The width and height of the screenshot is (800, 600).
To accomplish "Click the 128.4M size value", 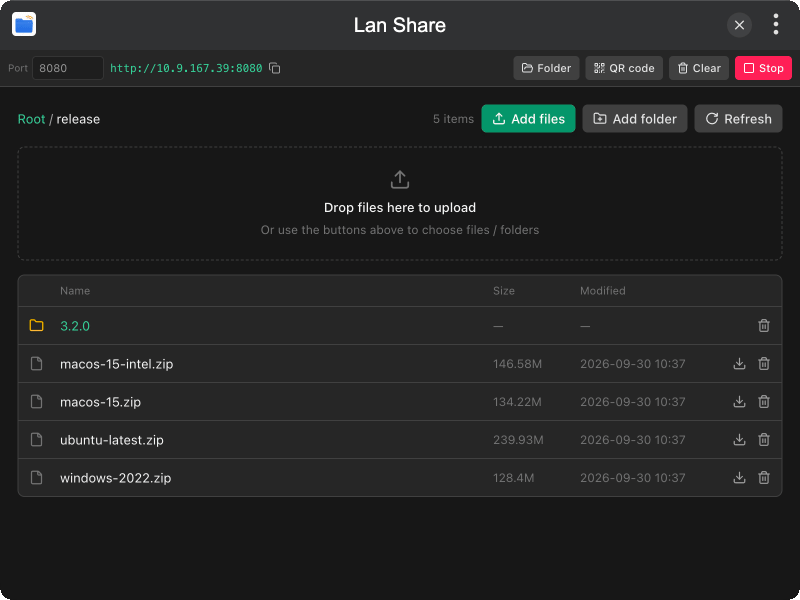I will pyautogui.click(x=514, y=478).
